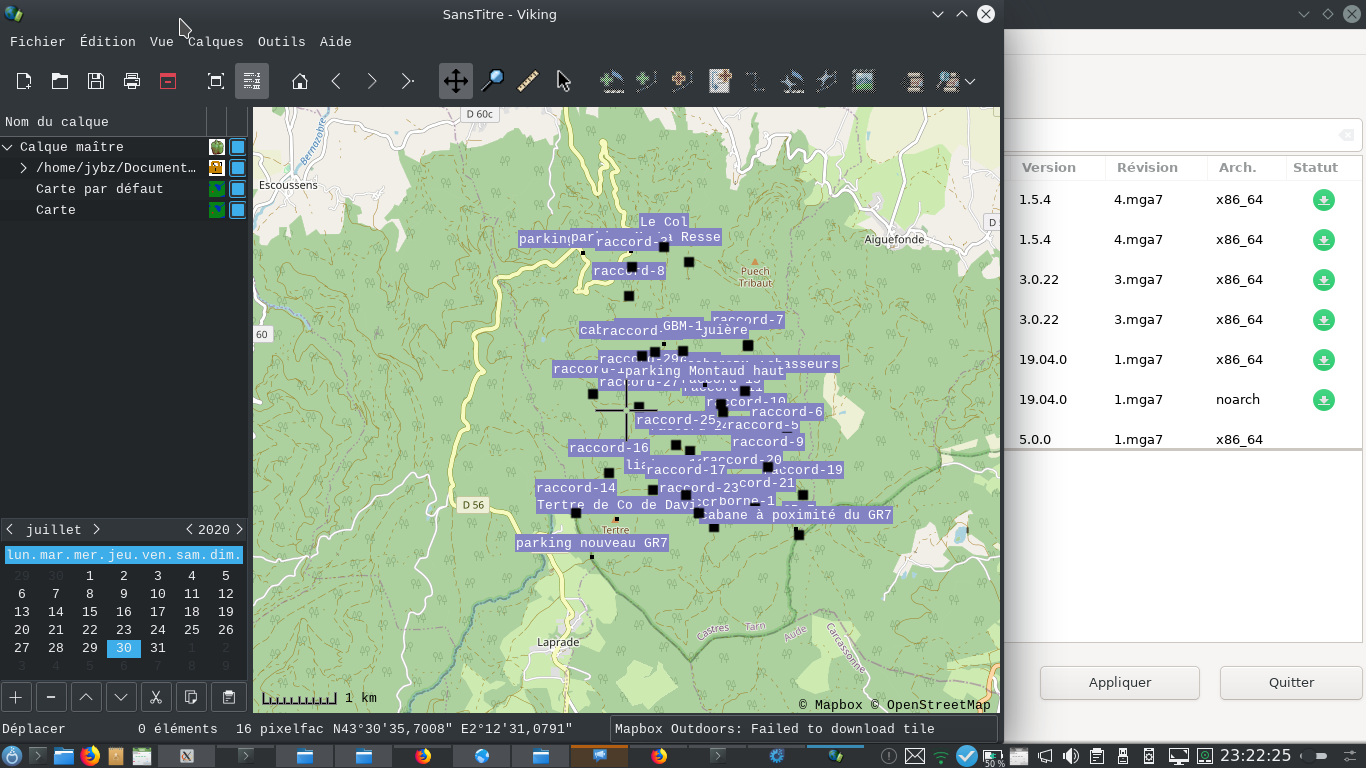Click the New file toolbar icon

[x=24, y=81]
